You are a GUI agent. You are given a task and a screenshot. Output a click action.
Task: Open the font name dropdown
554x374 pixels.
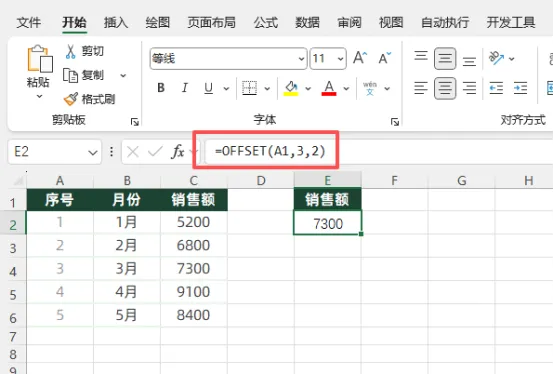tap(301, 58)
